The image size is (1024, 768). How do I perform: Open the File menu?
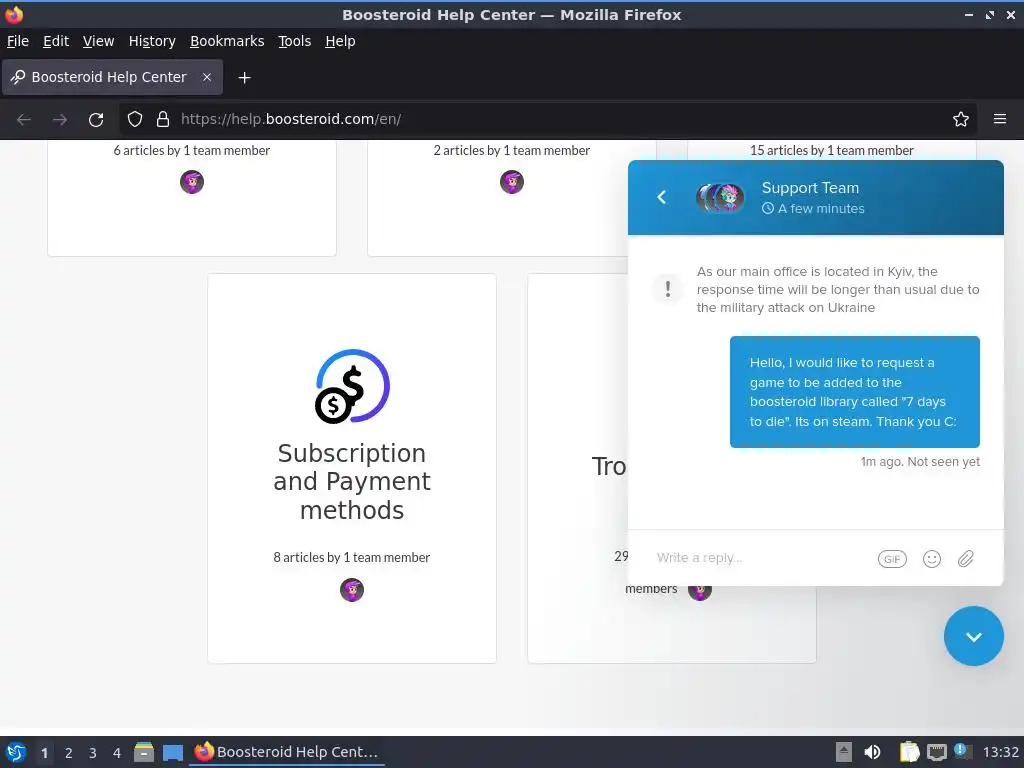point(18,41)
